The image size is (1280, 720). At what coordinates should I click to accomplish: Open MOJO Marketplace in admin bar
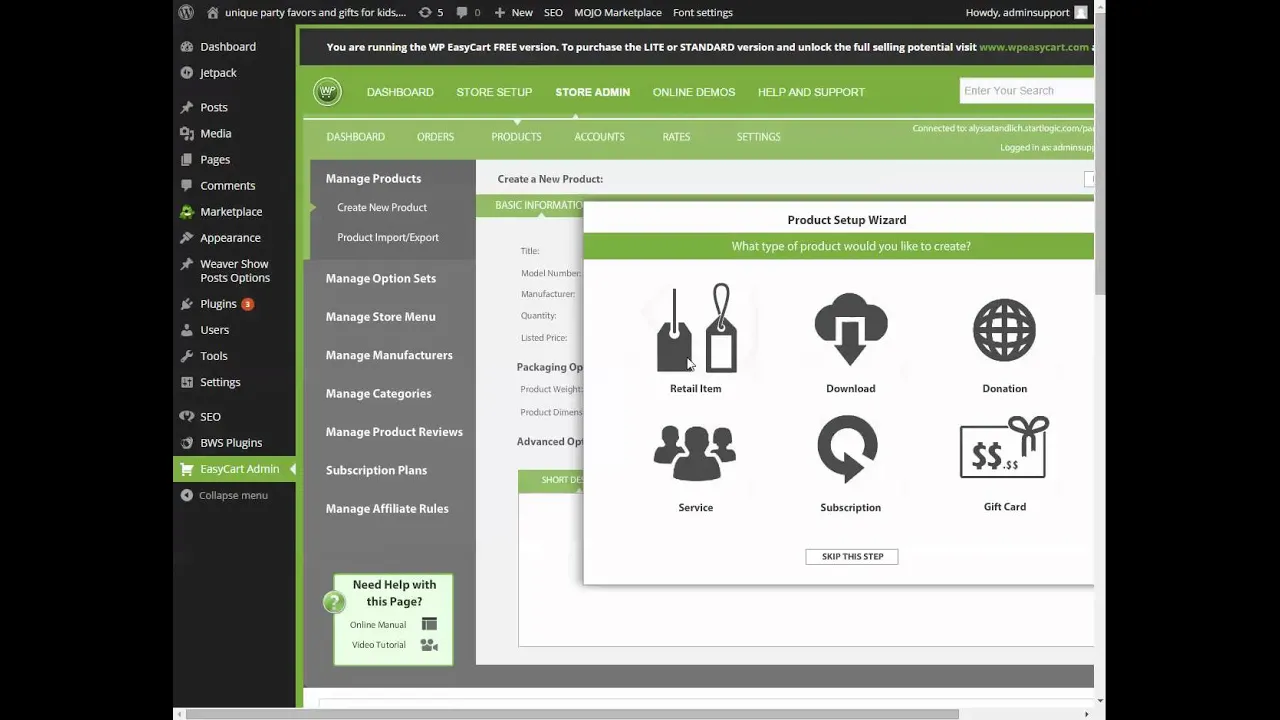point(618,12)
